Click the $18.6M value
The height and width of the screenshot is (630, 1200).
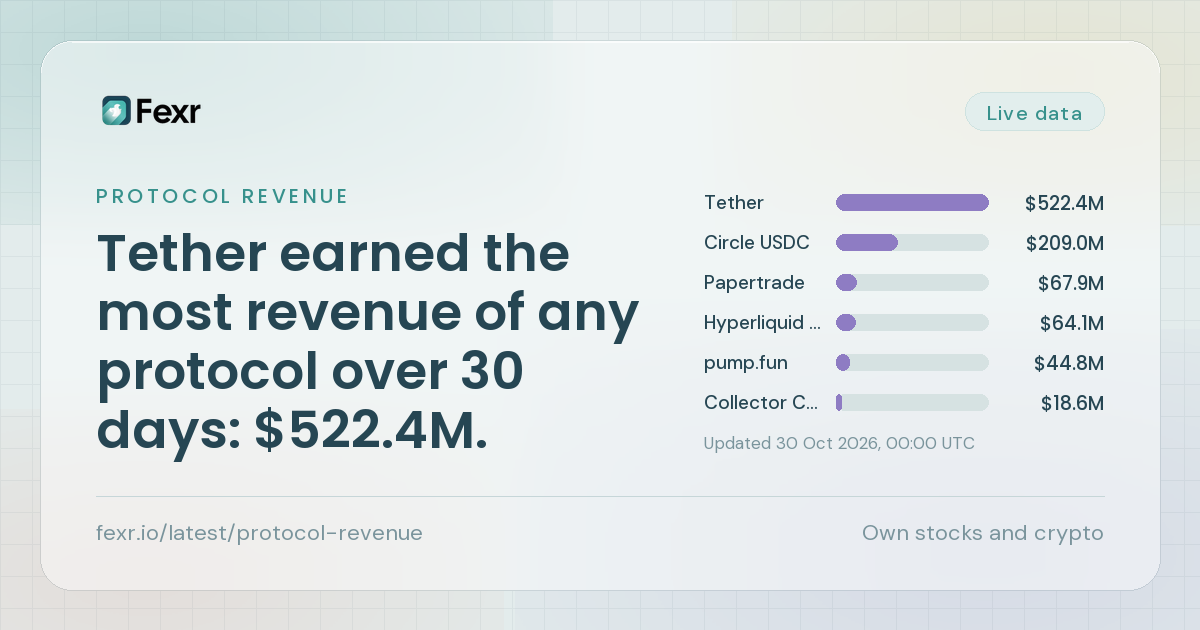pyautogui.click(x=1072, y=403)
